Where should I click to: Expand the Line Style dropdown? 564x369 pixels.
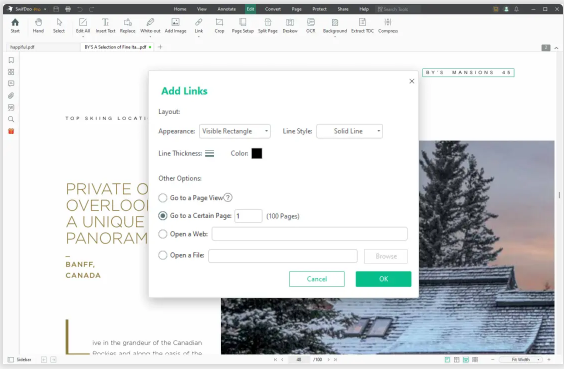(x=350, y=131)
